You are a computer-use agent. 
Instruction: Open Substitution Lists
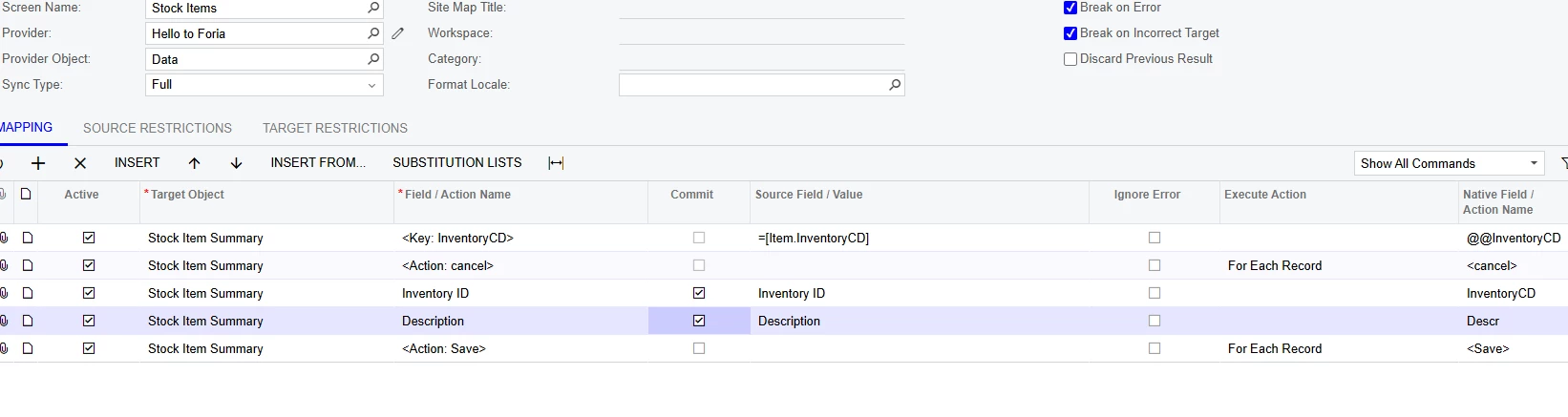[x=457, y=162]
